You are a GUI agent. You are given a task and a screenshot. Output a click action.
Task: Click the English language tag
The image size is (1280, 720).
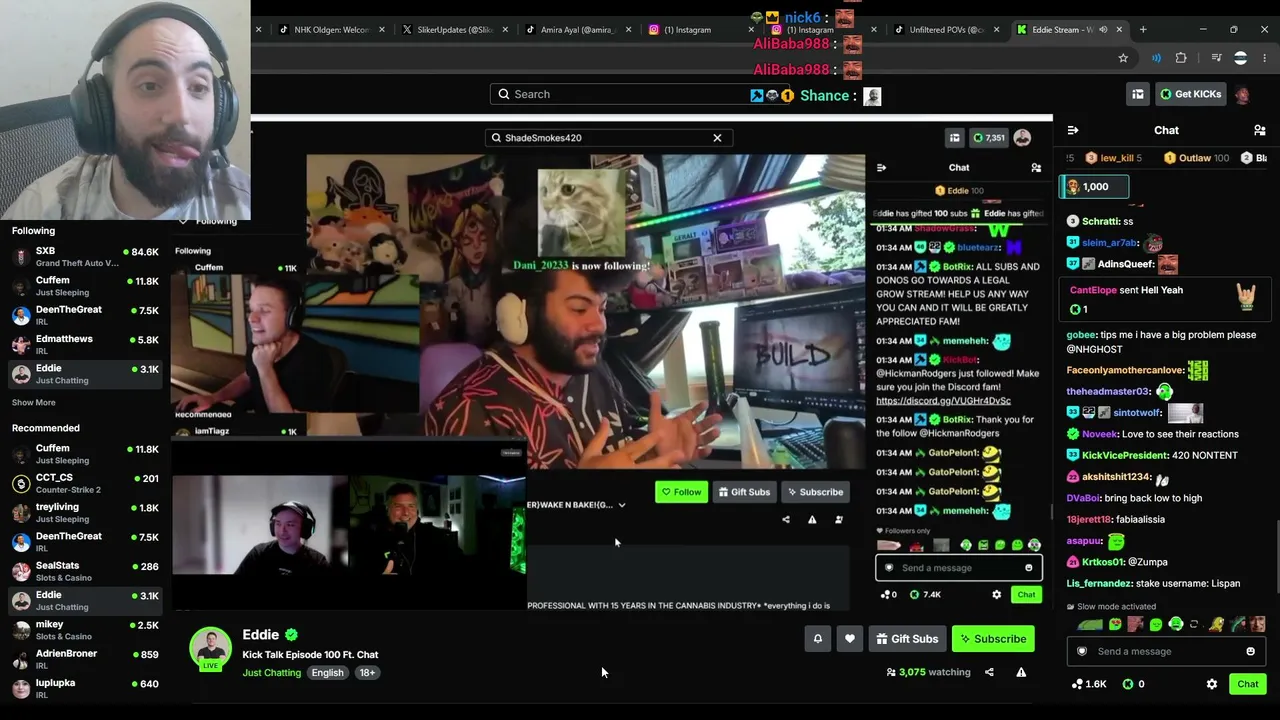(x=327, y=673)
